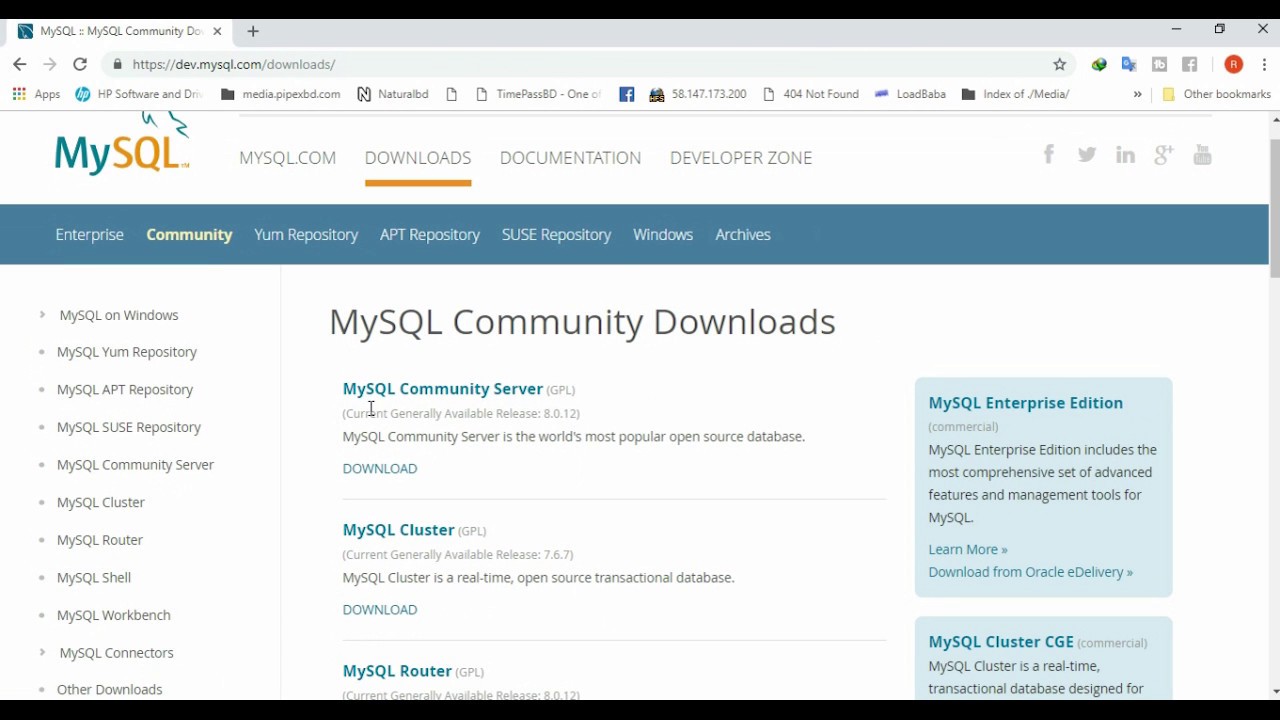This screenshot has width=1280, height=720.
Task: Open the APT Repository submenu item
Action: click(x=430, y=235)
